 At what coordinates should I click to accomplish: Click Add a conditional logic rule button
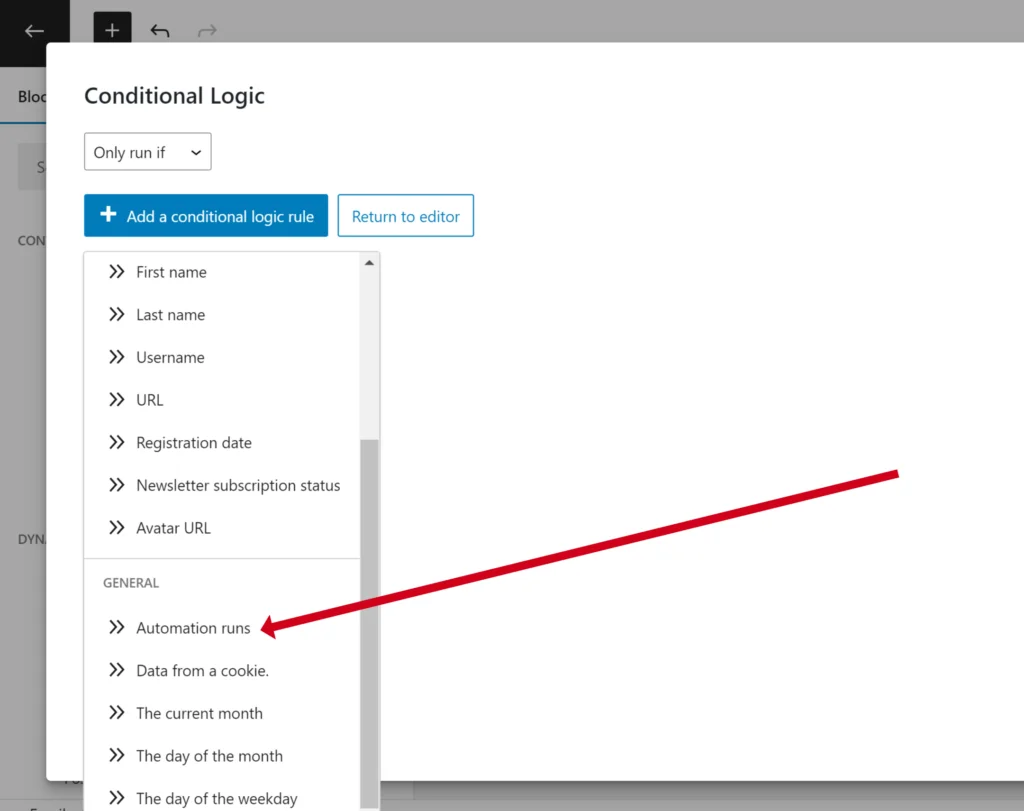coord(206,215)
